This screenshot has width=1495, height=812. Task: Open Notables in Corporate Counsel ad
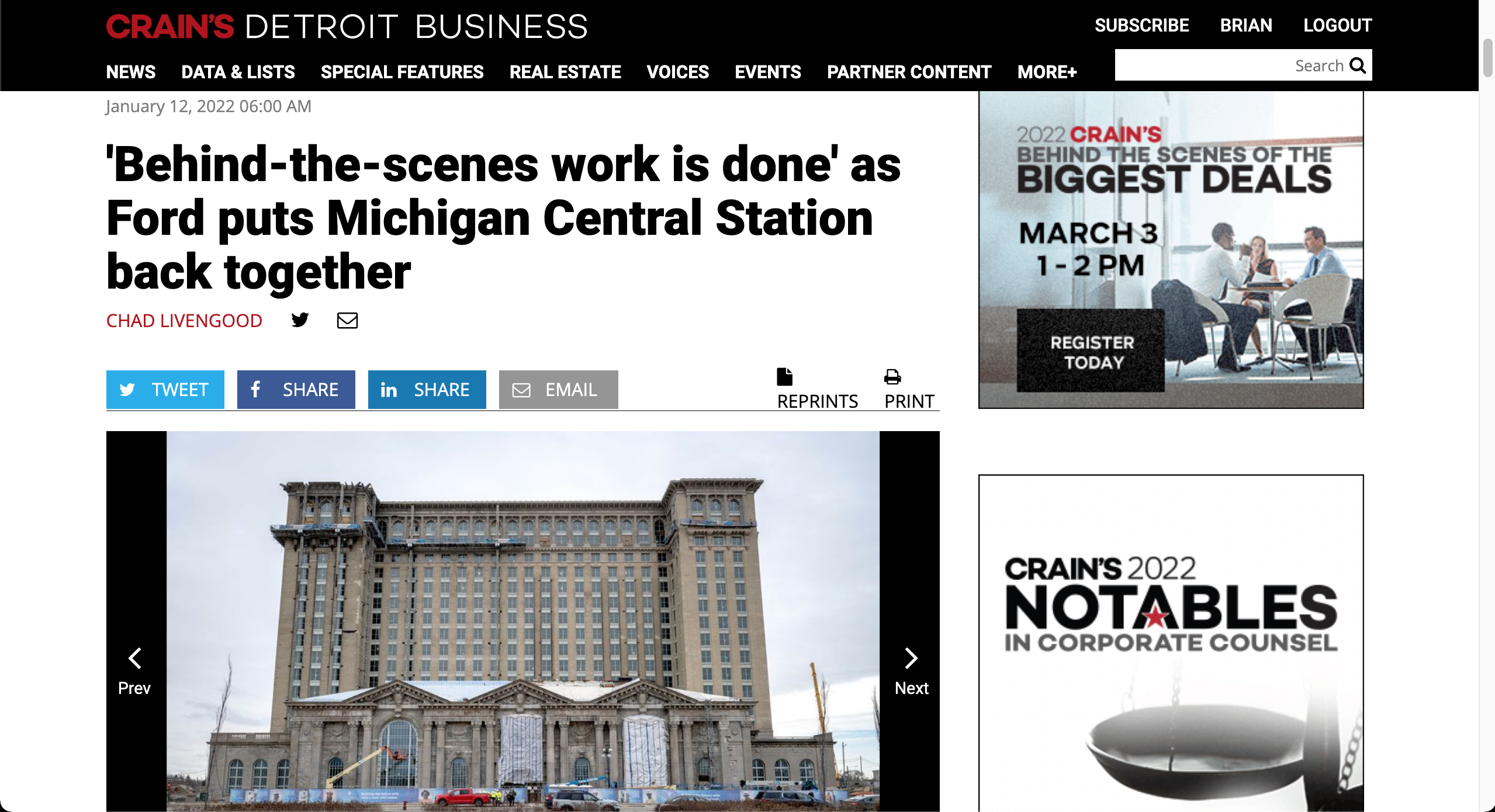click(1171, 643)
